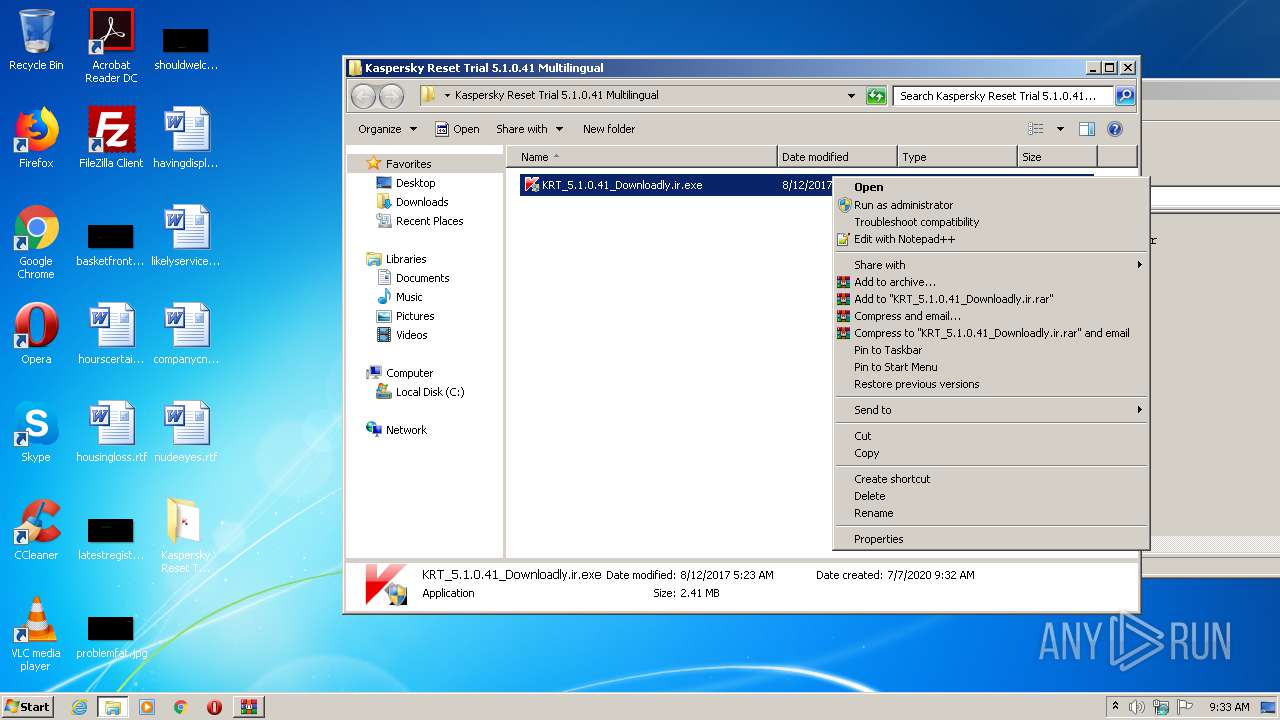Image resolution: width=1280 pixels, height=720 pixels.
Task: Click the Explorer search input field
Action: tap(1004, 96)
